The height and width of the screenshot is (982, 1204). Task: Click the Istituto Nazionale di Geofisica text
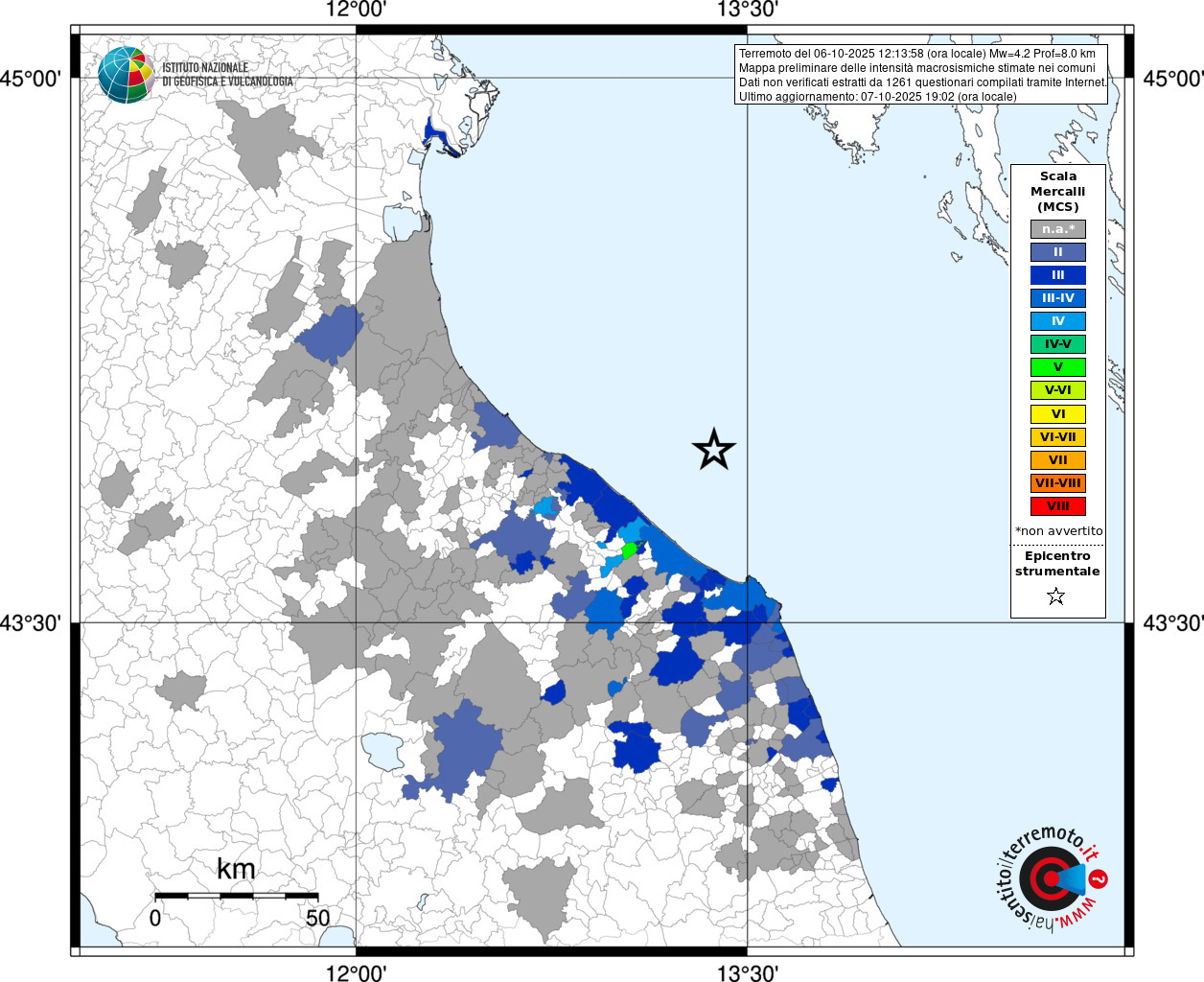coord(227,75)
